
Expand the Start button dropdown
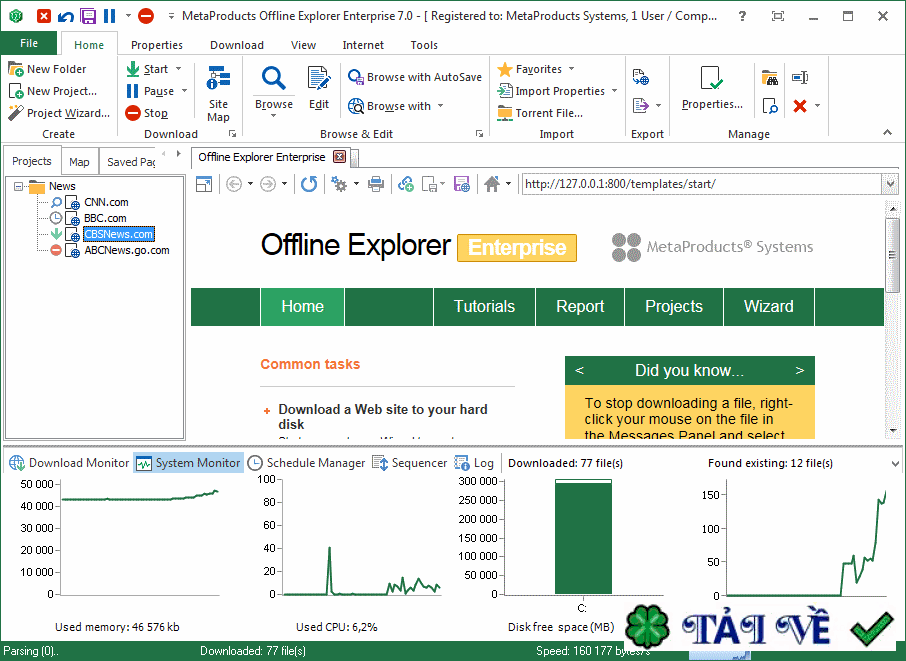coord(180,68)
